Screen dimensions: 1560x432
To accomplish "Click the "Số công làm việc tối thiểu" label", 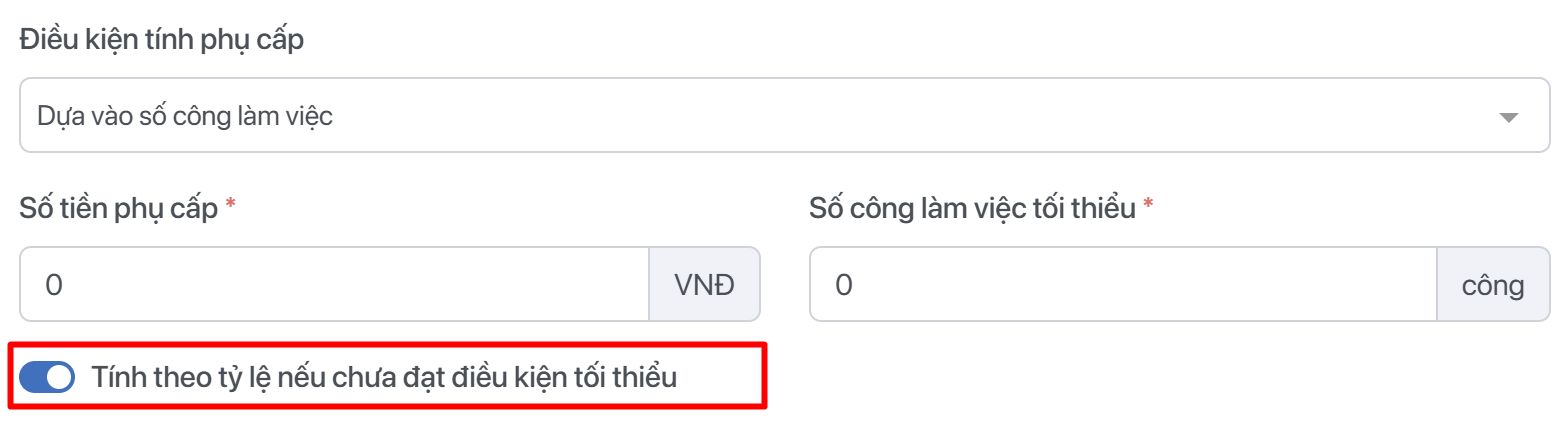I will (972, 209).
